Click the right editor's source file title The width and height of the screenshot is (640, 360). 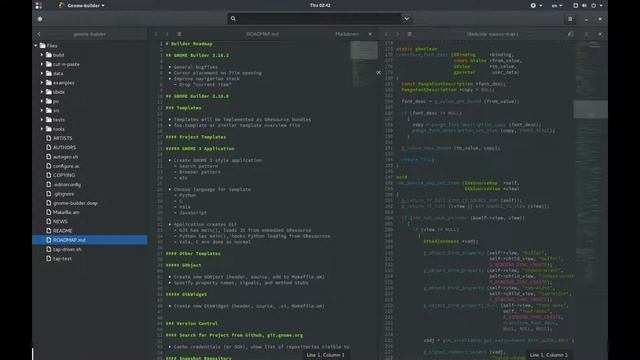(493, 34)
